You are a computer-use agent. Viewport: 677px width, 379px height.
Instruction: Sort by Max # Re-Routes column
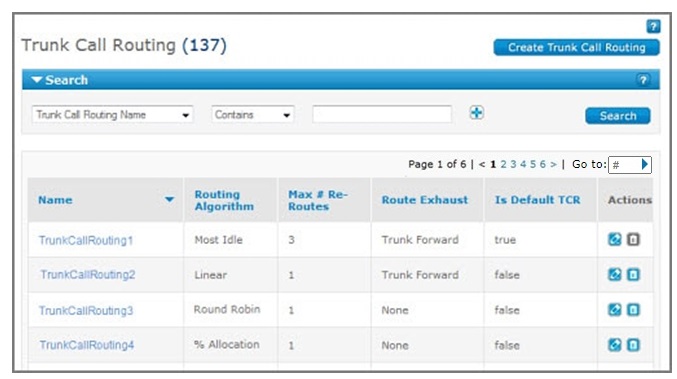[318, 200]
